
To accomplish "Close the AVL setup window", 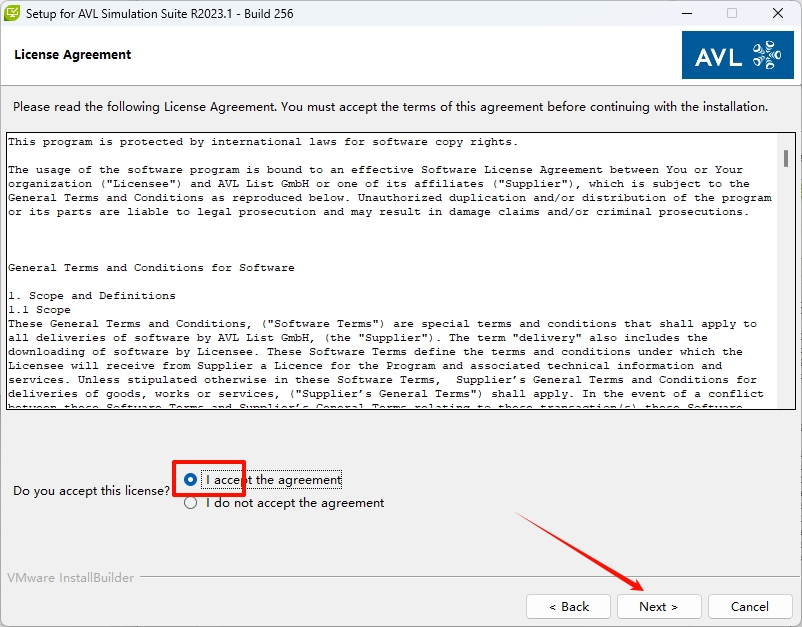I will click(x=777, y=14).
